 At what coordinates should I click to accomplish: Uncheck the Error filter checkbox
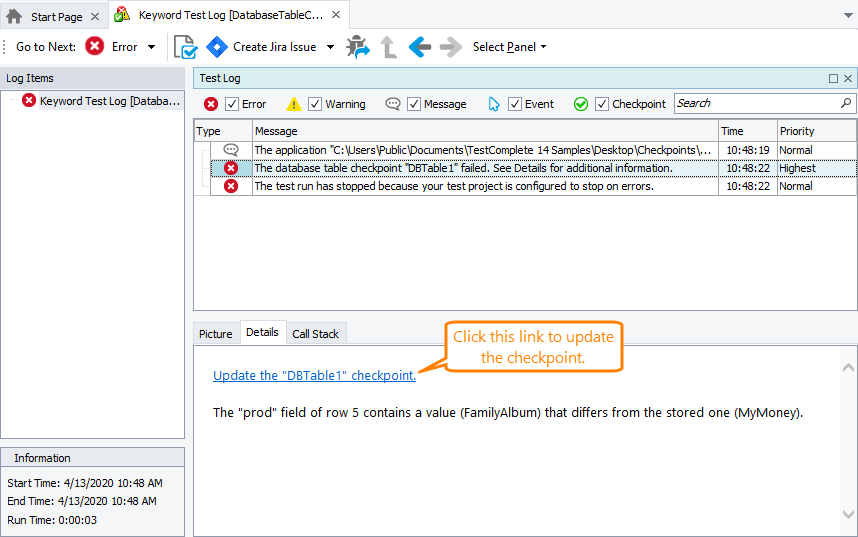232,104
